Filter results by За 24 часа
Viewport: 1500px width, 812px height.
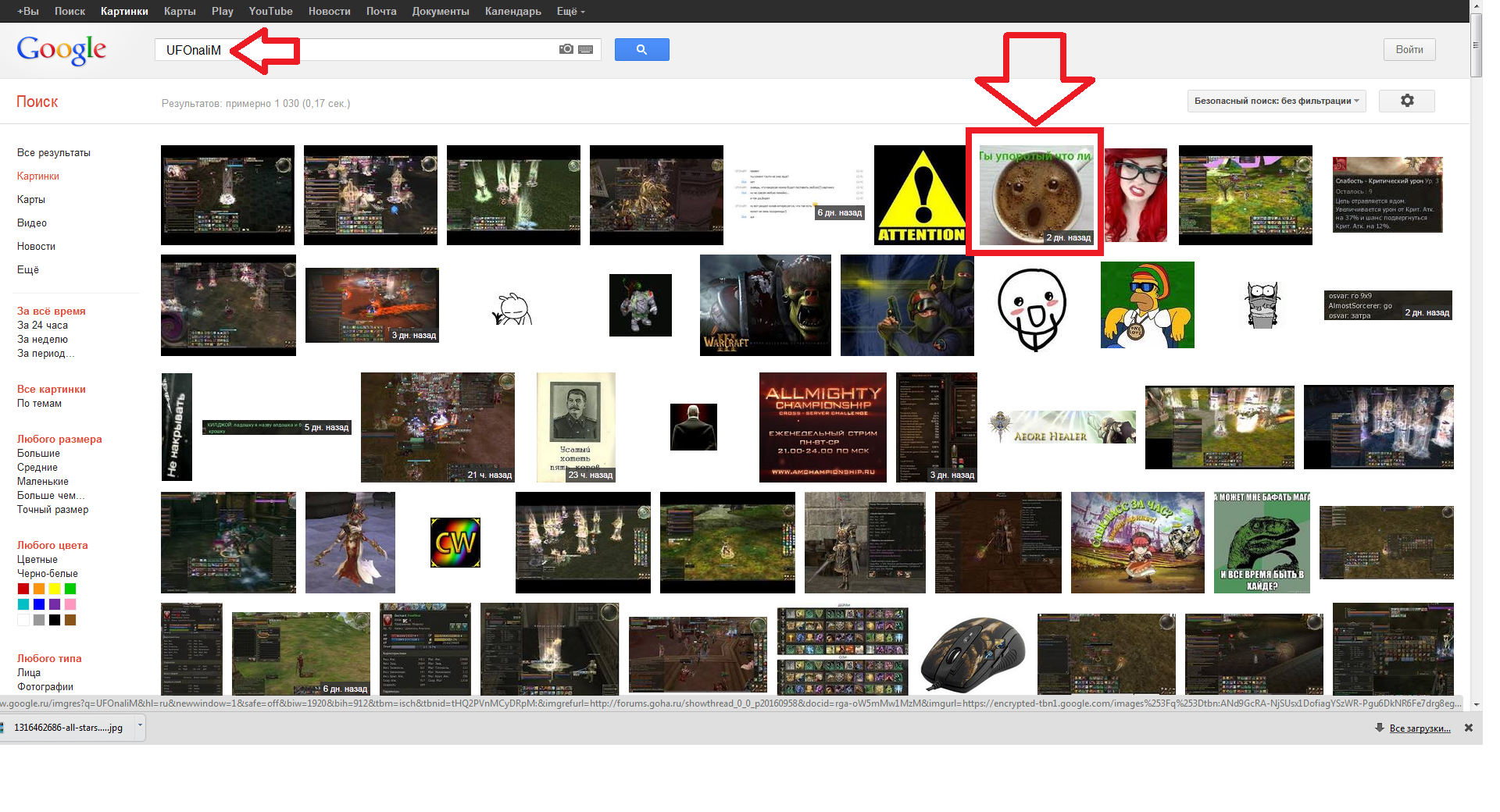42,326
